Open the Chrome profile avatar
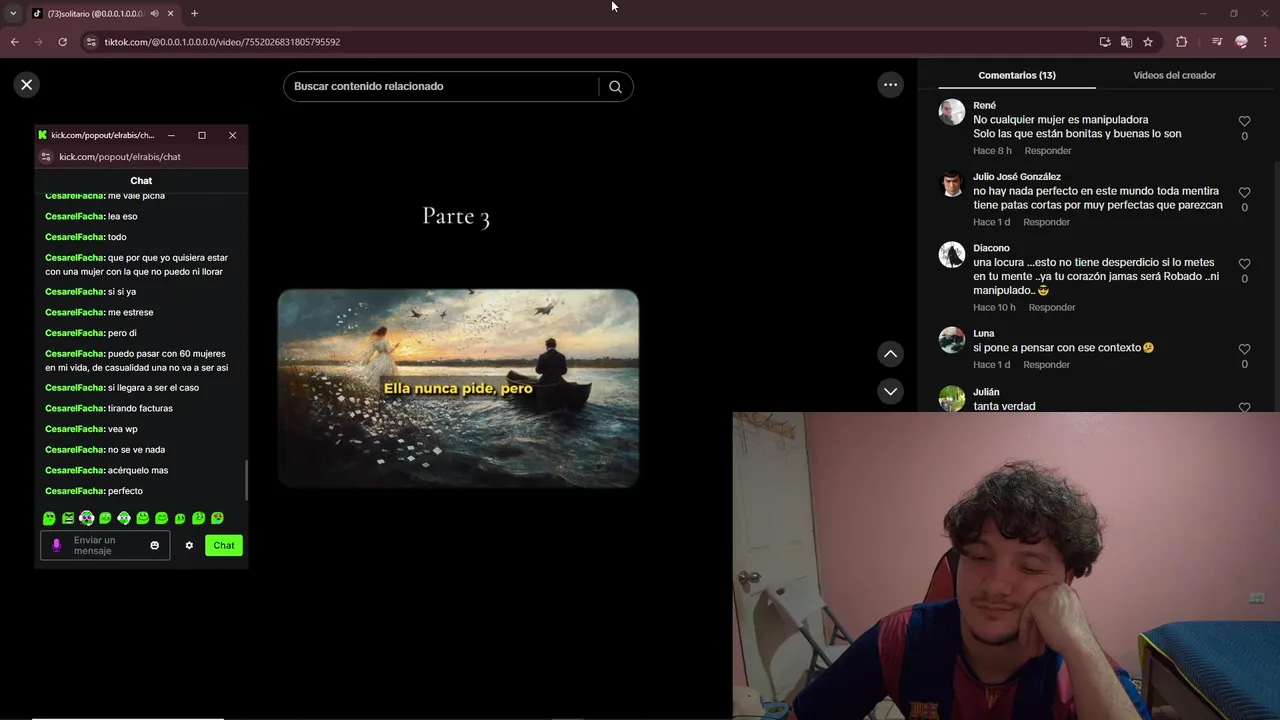This screenshot has width=1280, height=720. coord(1241,42)
